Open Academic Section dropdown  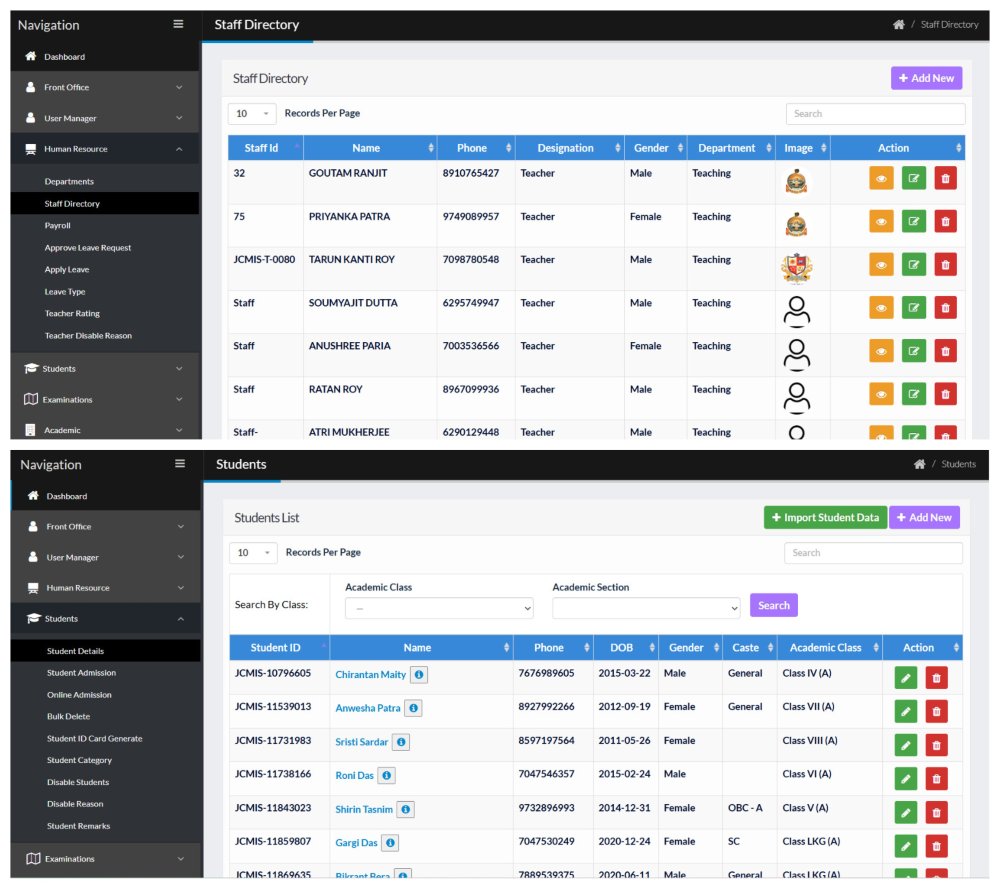646,608
